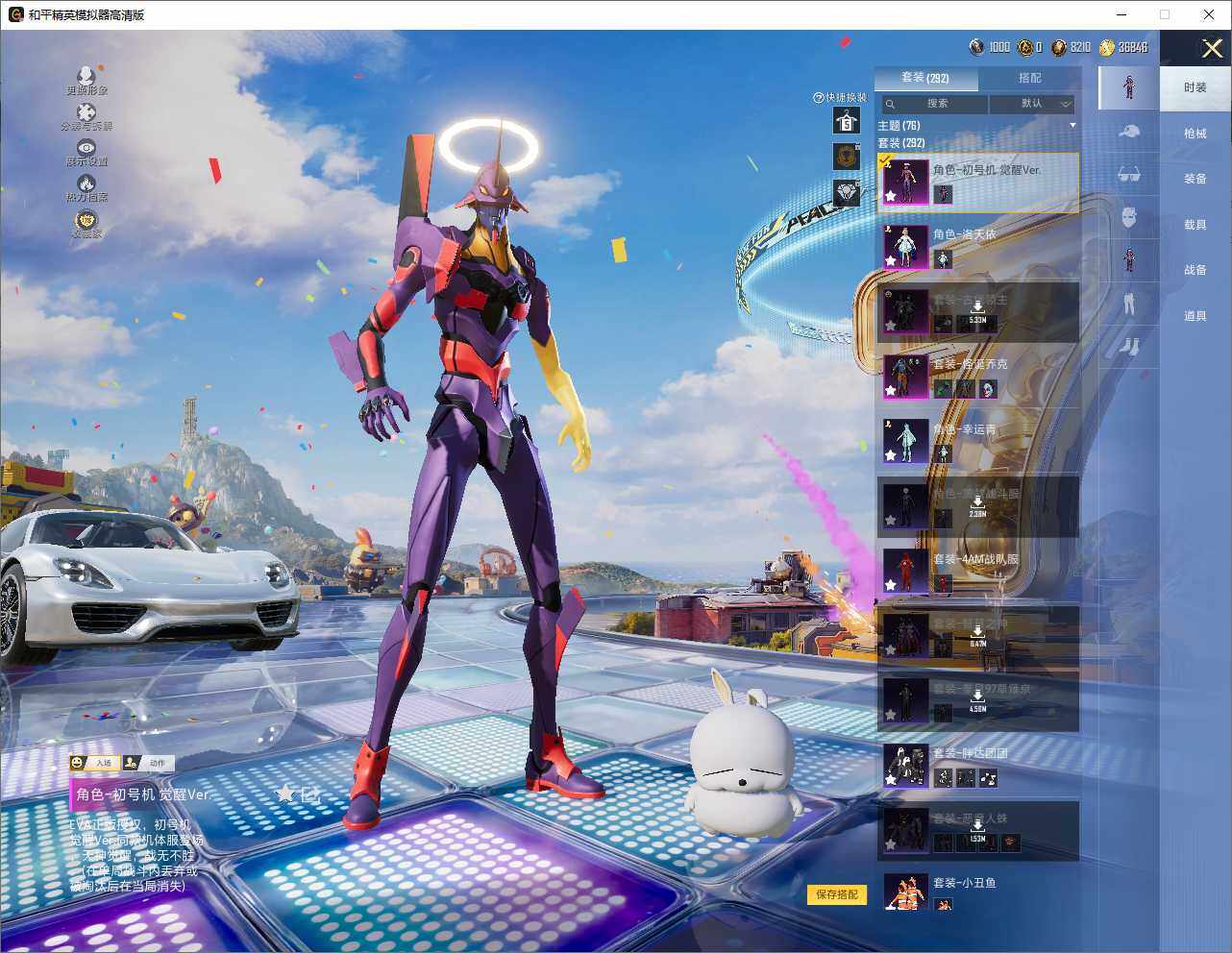Click the share icon beside the outfit name
The height and width of the screenshot is (953, 1232).
pyautogui.click(x=309, y=794)
